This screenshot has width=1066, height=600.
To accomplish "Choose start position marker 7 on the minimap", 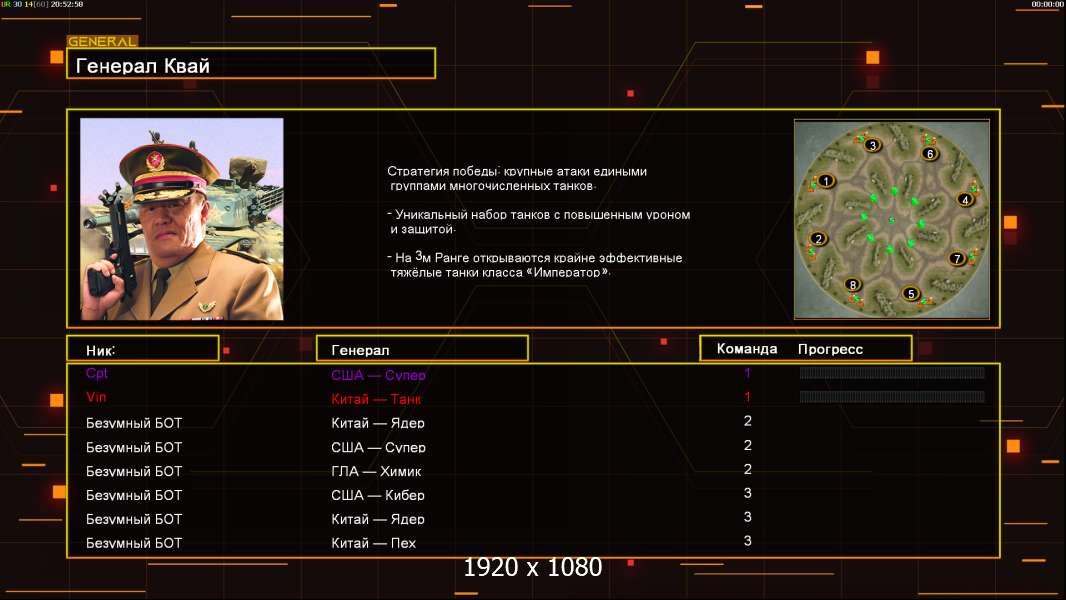I will point(957,258).
